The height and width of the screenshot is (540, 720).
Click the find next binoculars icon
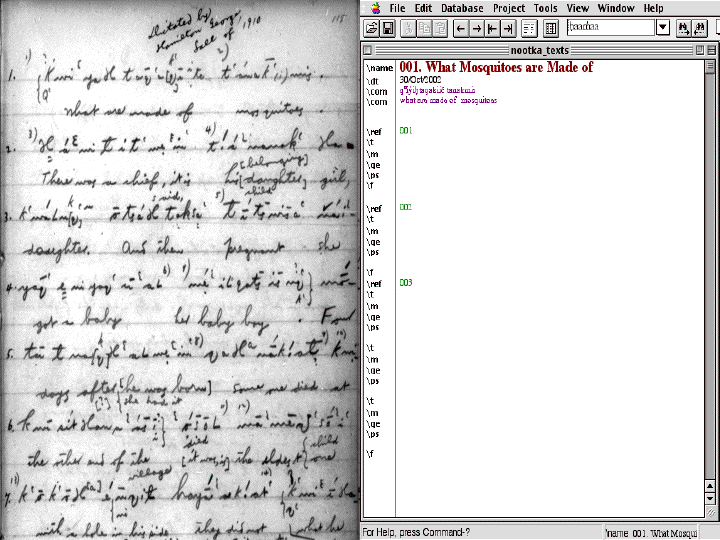pyautogui.click(x=684, y=28)
